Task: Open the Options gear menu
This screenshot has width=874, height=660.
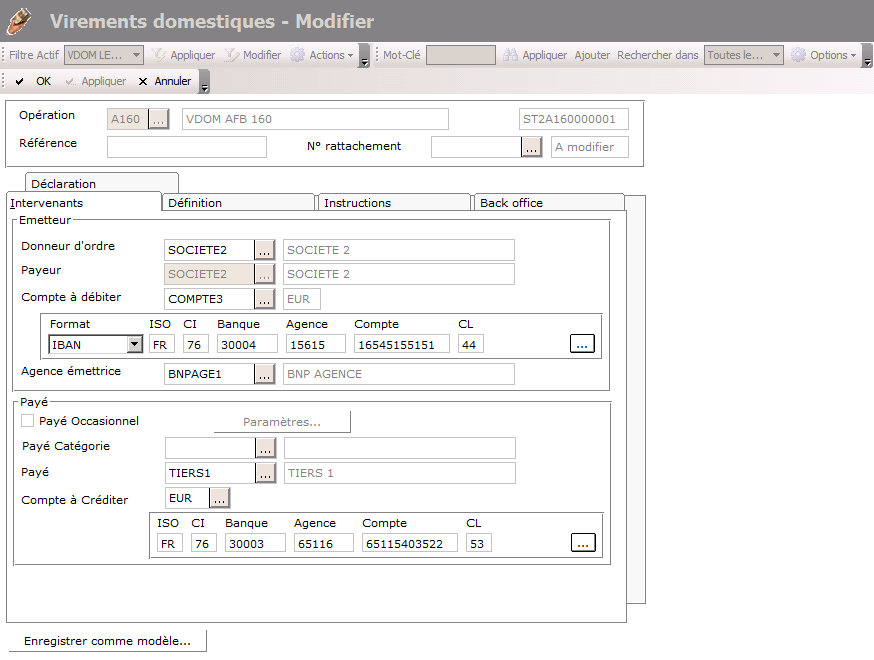Action: tap(823, 55)
